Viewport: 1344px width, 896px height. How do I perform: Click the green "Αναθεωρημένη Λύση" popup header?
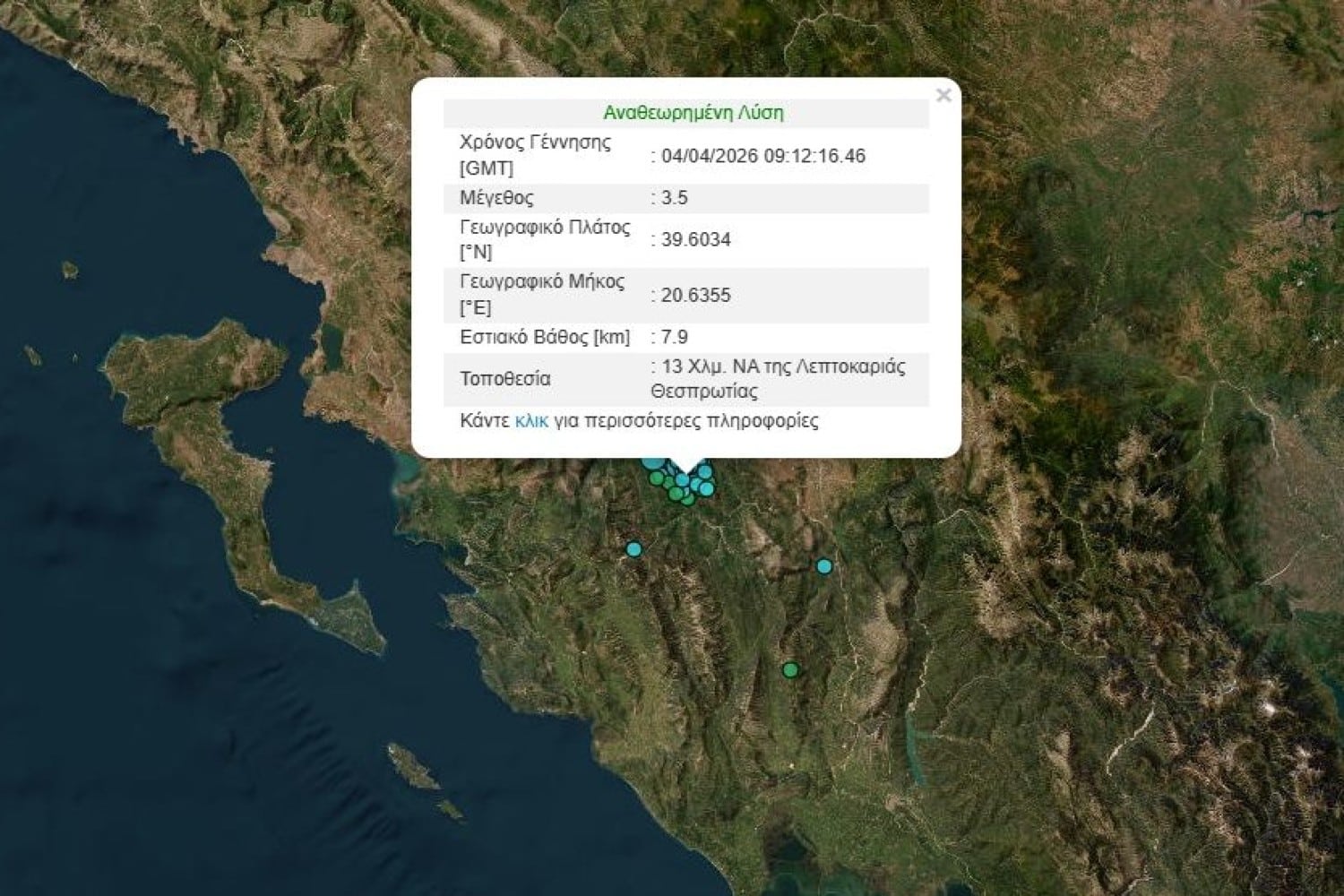(x=693, y=113)
